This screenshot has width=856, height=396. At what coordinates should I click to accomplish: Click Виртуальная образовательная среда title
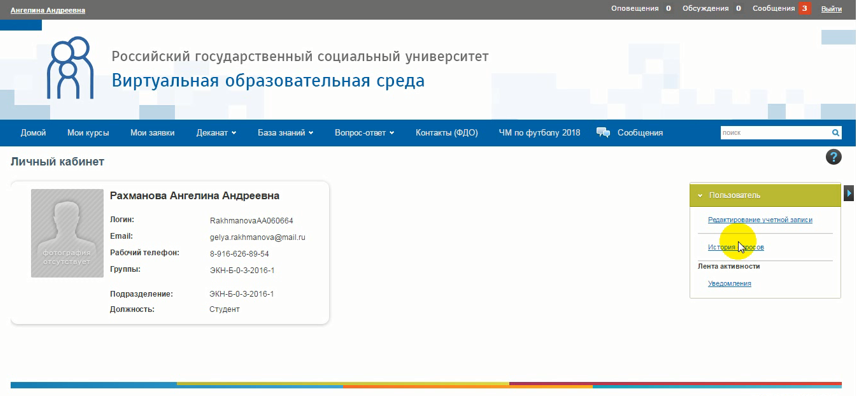click(268, 81)
